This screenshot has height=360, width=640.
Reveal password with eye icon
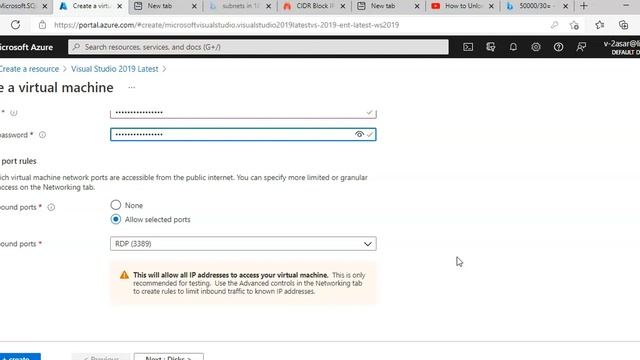(x=359, y=134)
